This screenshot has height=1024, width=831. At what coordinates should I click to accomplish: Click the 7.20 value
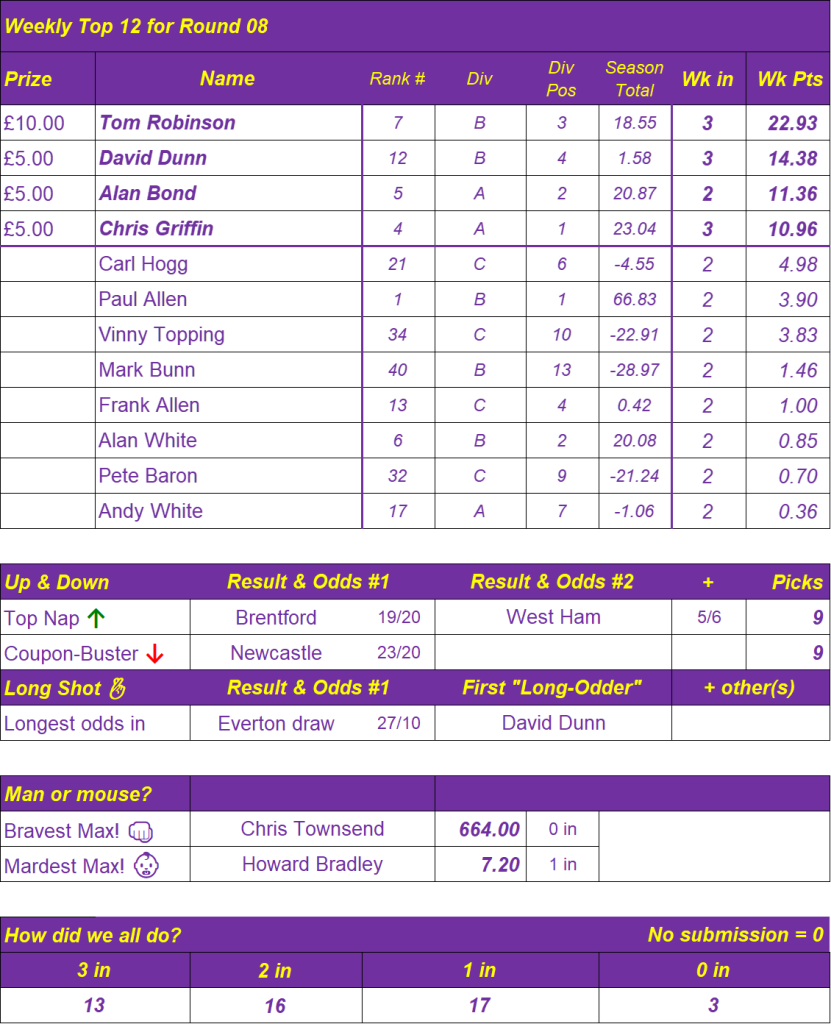pyautogui.click(x=500, y=864)
